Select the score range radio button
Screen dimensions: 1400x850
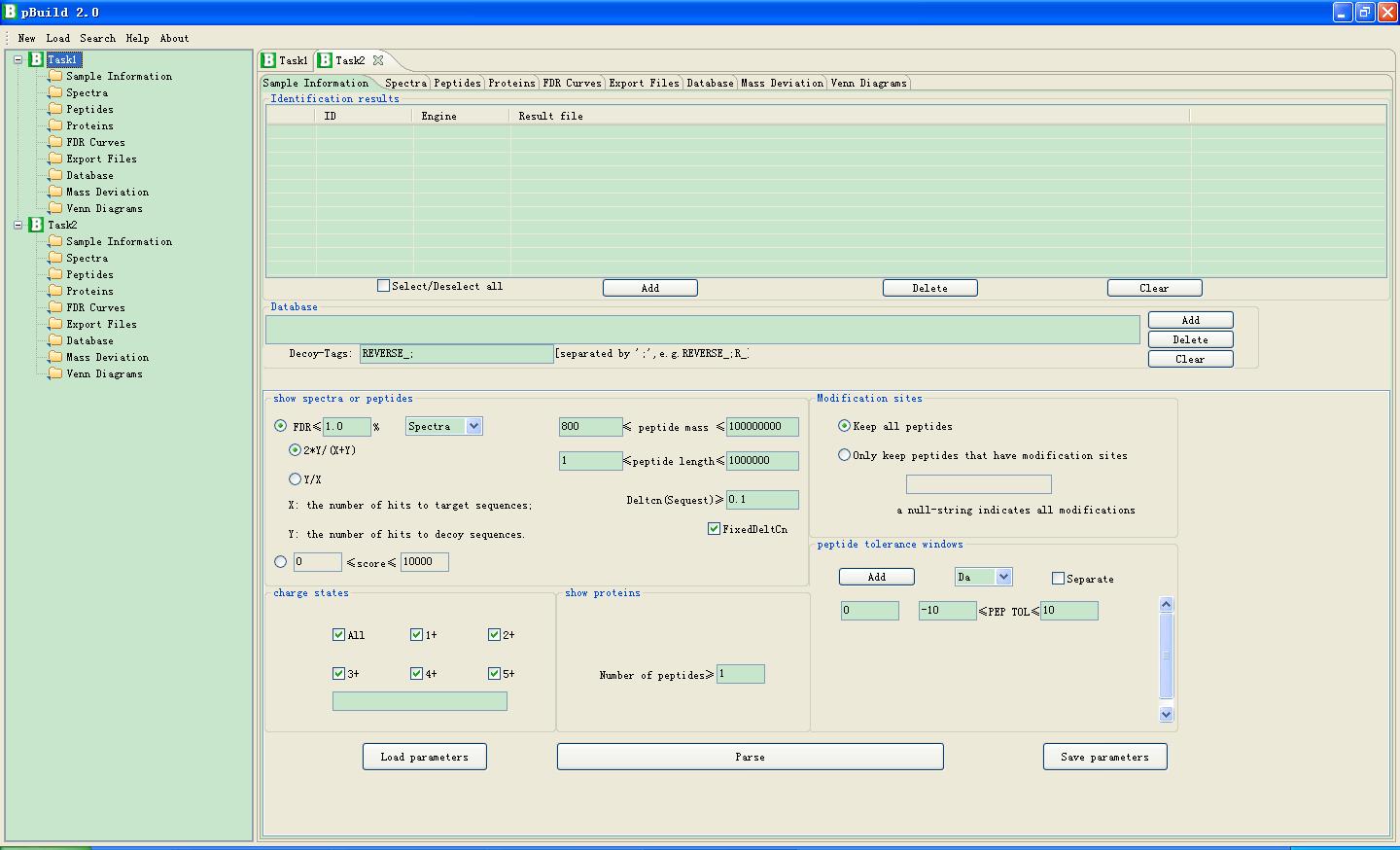(281, 561)
